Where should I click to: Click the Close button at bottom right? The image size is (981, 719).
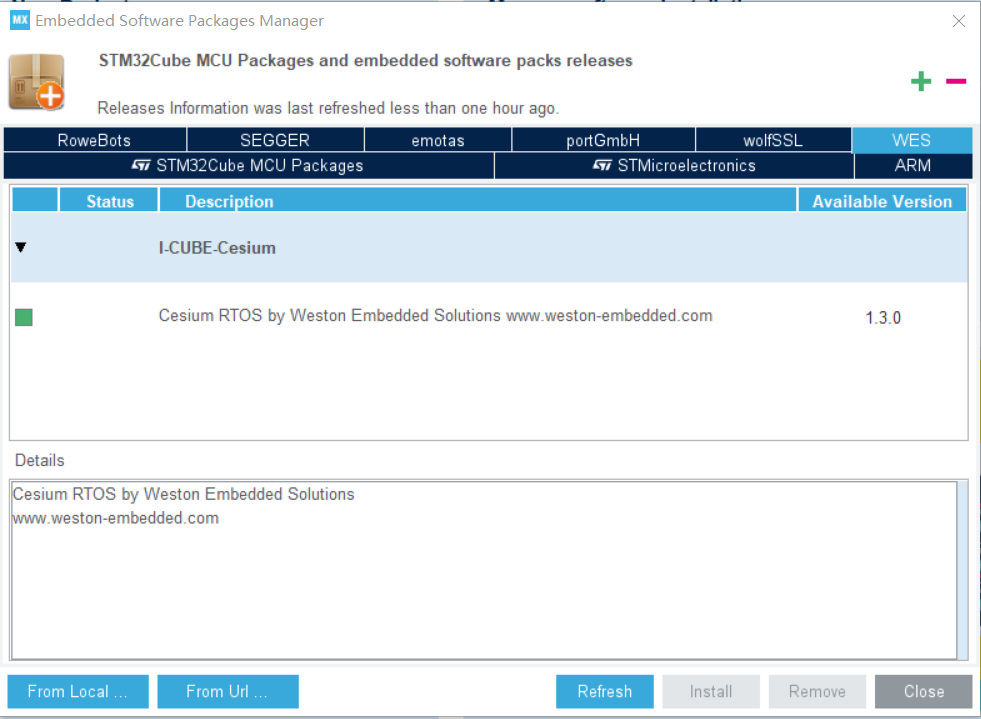pos(924,691)
